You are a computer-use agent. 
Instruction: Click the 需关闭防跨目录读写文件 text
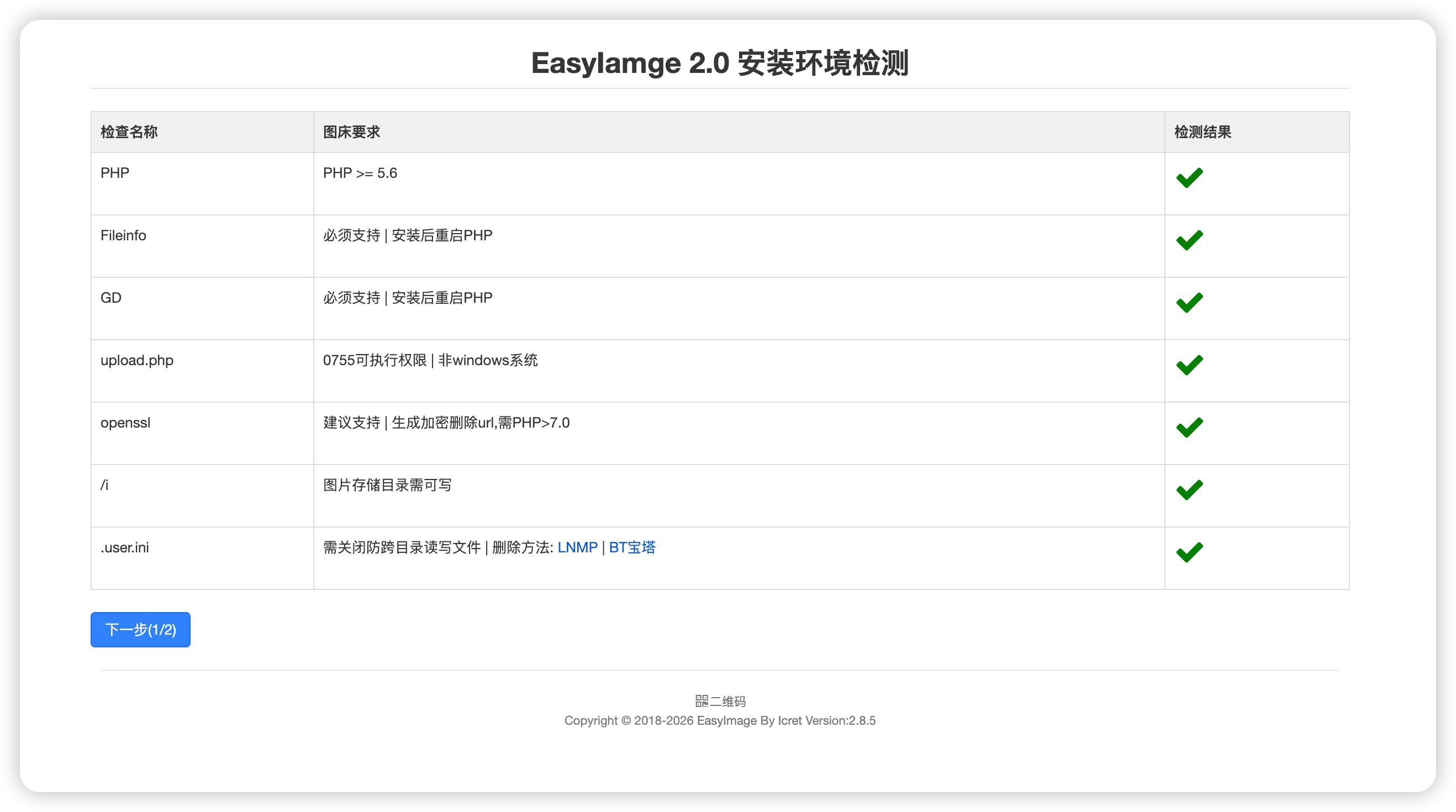pyautogui.click(x=402, y=547)
